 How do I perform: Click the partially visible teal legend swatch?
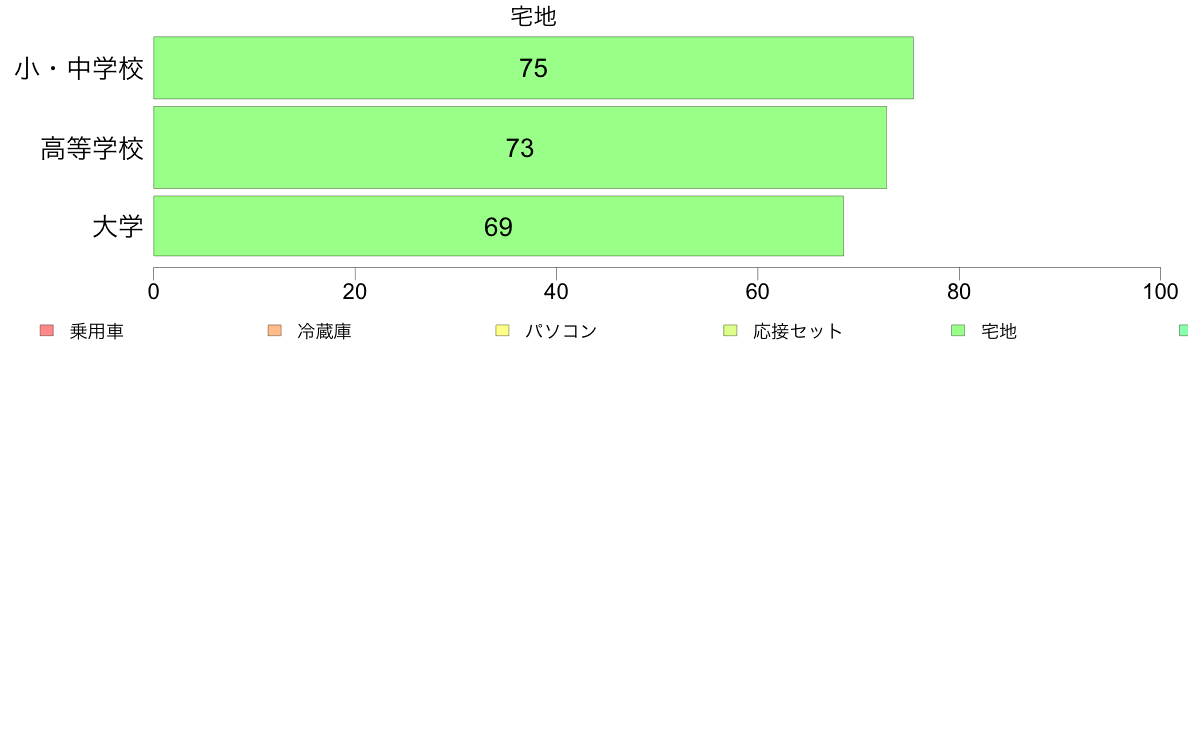[1183, 330]
